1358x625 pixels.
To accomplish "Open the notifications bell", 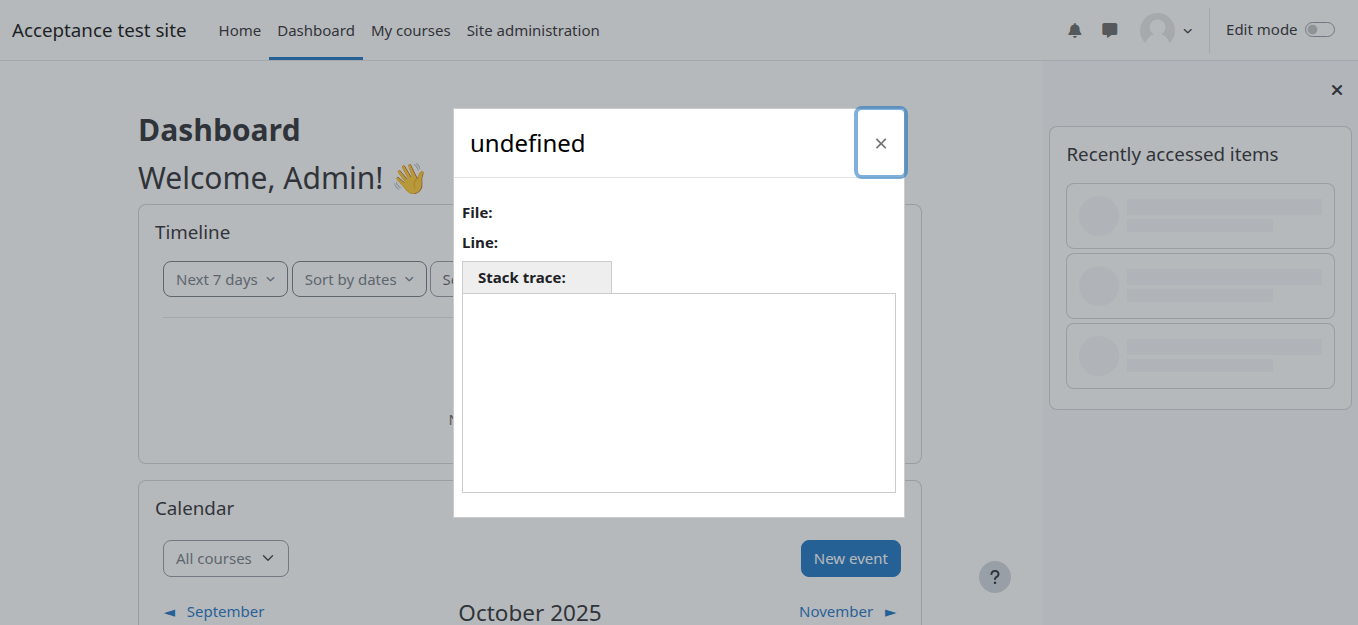I will [x=1075, y=30].
